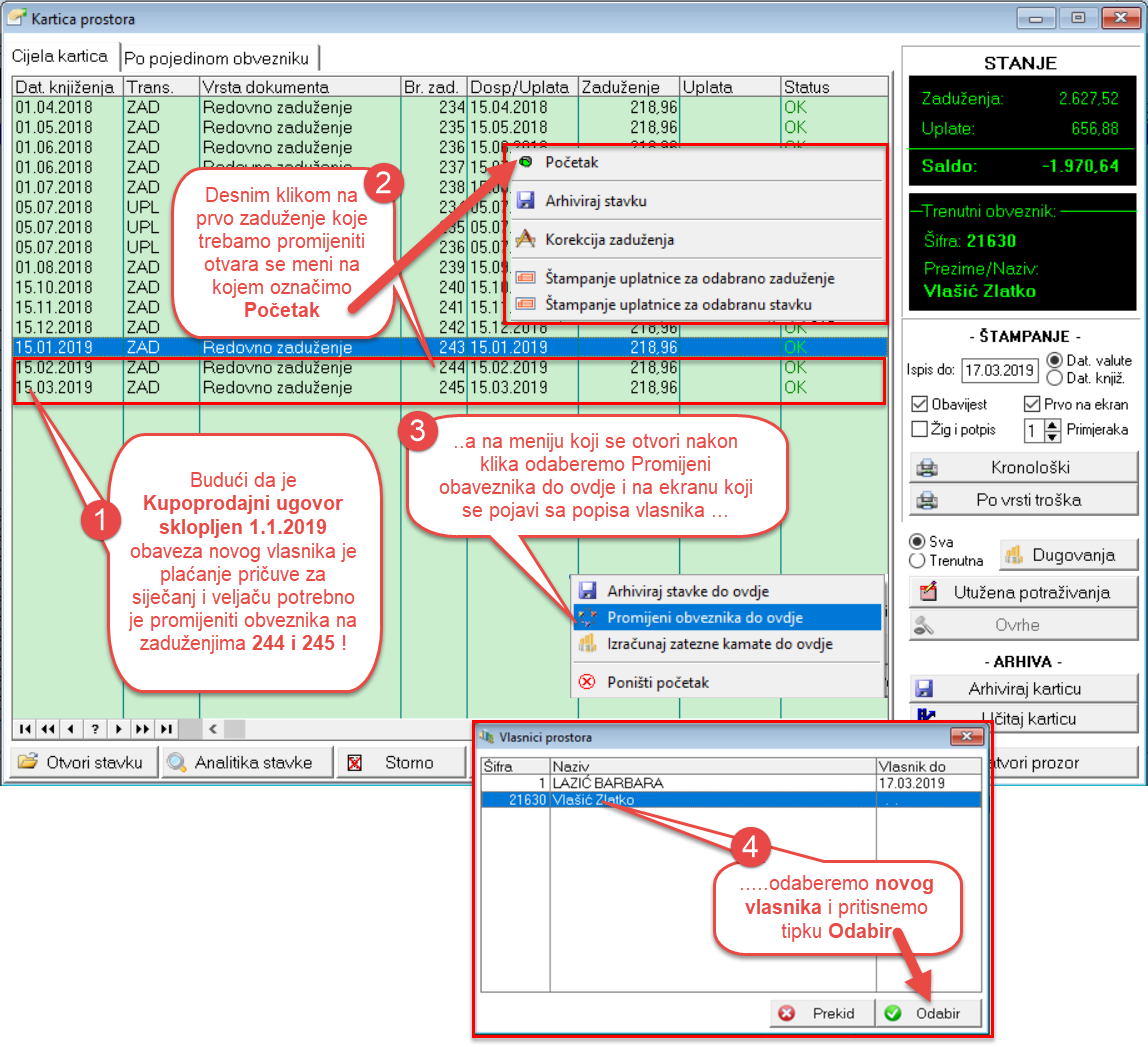
Task: Choose Arhiviraj stavke do ovdje
Action: 687,591
